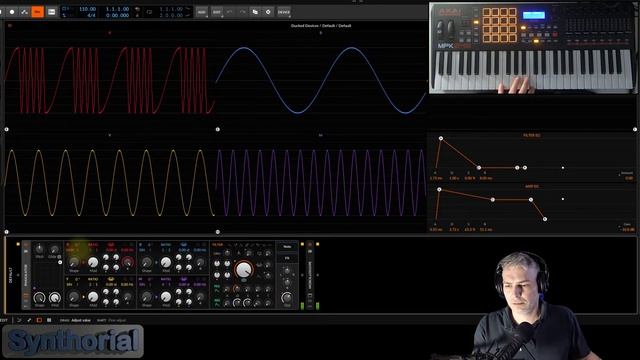Screen dimensions: 640x360
Task: Click the Filter EG attack time 0.79 ms
Action: pyautogui.click(x=436, y=178)
